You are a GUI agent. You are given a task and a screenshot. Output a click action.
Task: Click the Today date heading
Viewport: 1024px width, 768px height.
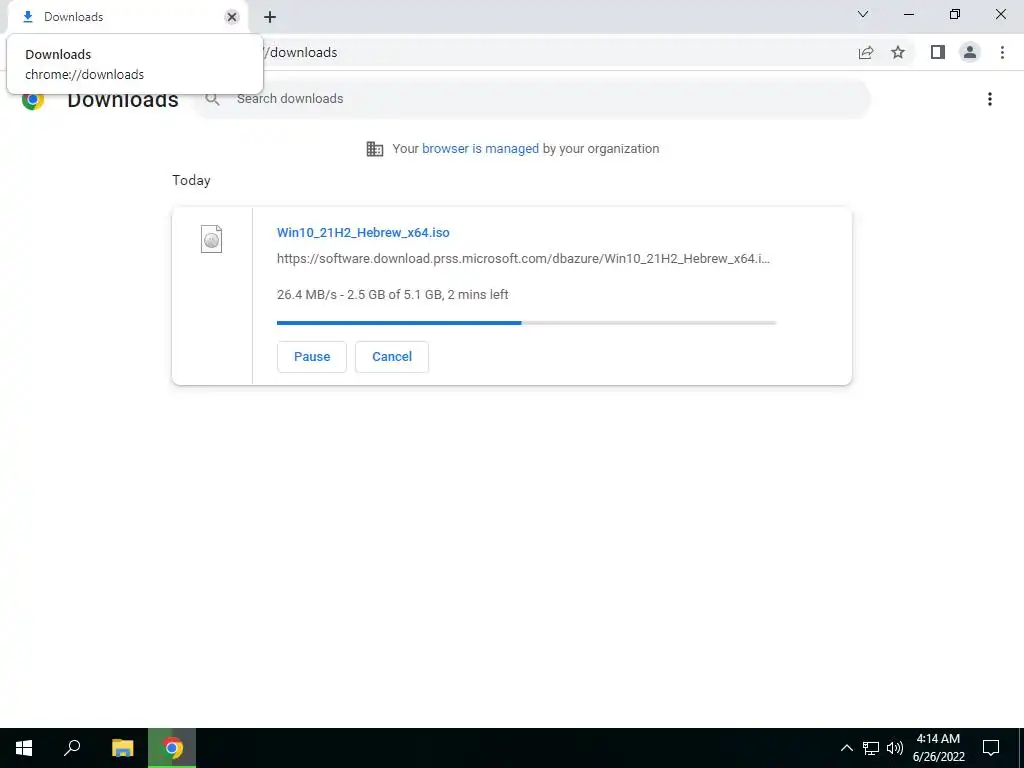coord(191,180)
